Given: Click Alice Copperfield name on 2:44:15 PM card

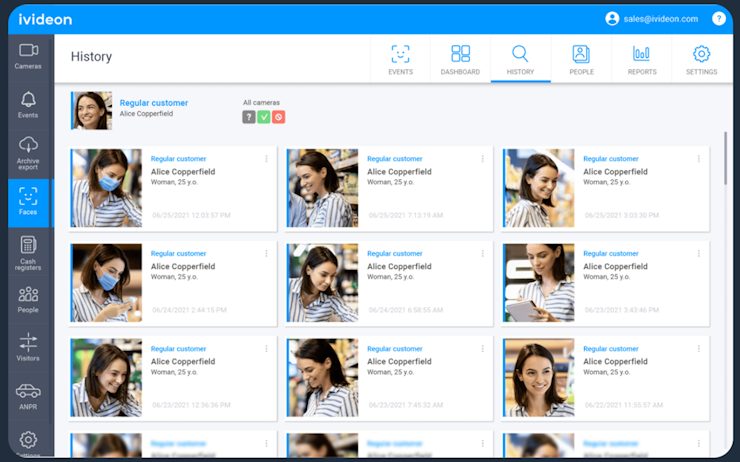Looking at the screenshot, I should 183,267.
